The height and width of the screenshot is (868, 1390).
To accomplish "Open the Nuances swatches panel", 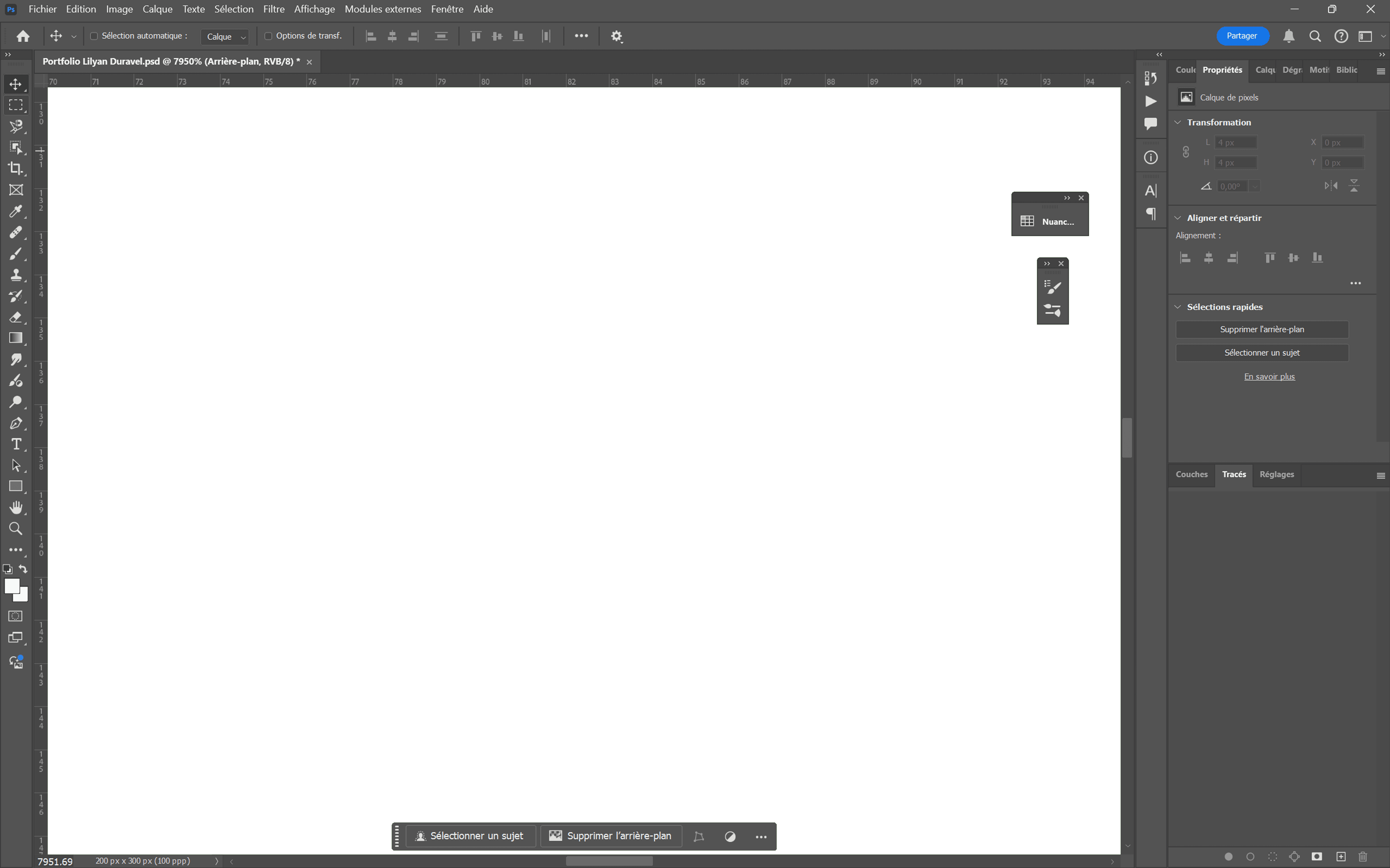I will [x=1049, y=222].
